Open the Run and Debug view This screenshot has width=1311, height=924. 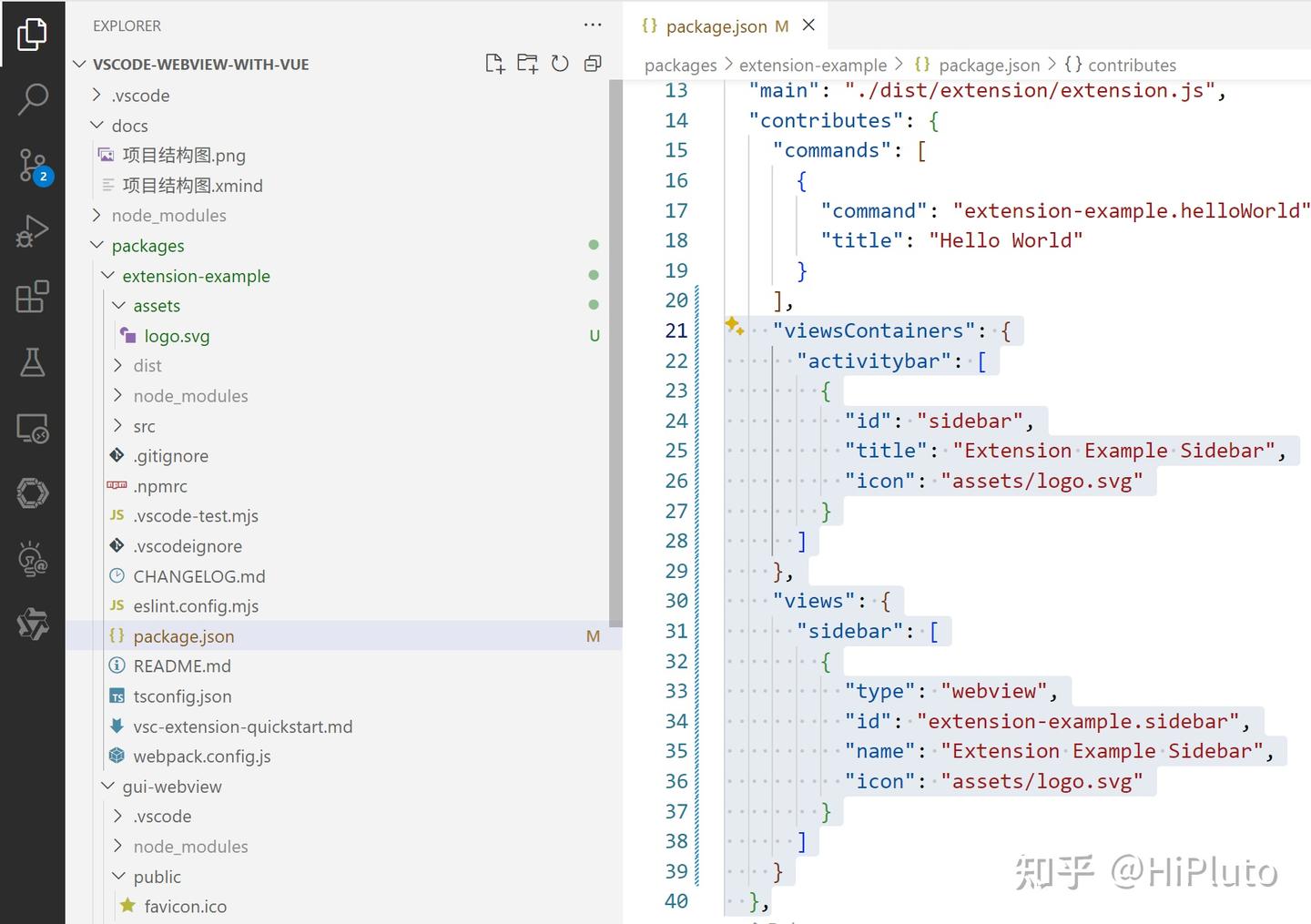point(32,231)
